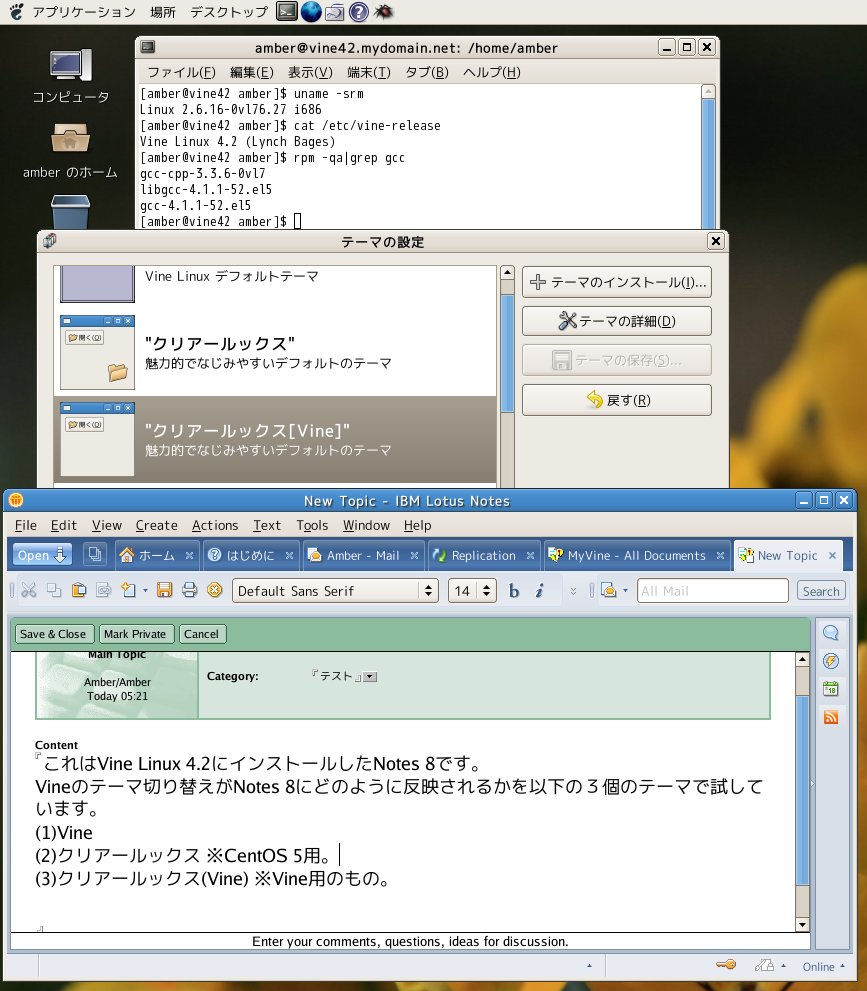Open the amber のホーム folder icon

click(70, 138)
